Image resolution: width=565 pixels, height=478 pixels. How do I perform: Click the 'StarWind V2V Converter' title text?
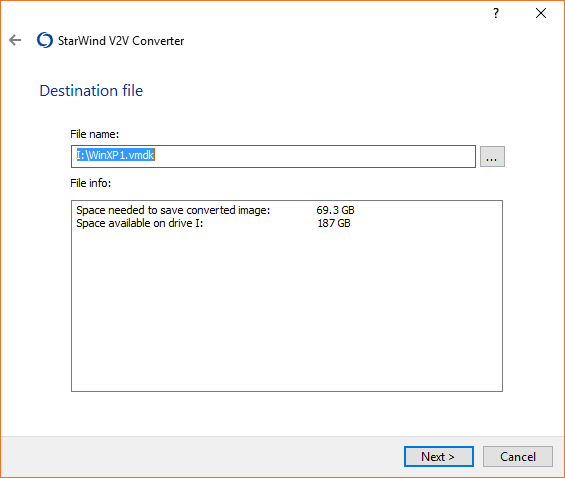click(121, 41)
